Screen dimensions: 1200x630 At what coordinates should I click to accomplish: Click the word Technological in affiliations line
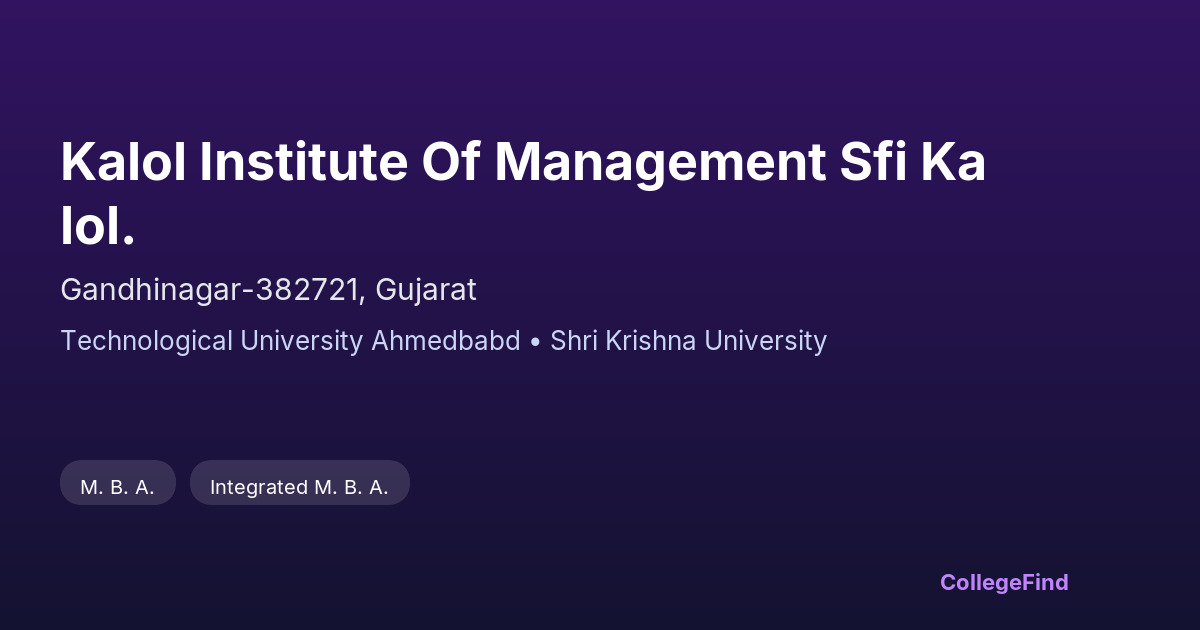point(146,341)
